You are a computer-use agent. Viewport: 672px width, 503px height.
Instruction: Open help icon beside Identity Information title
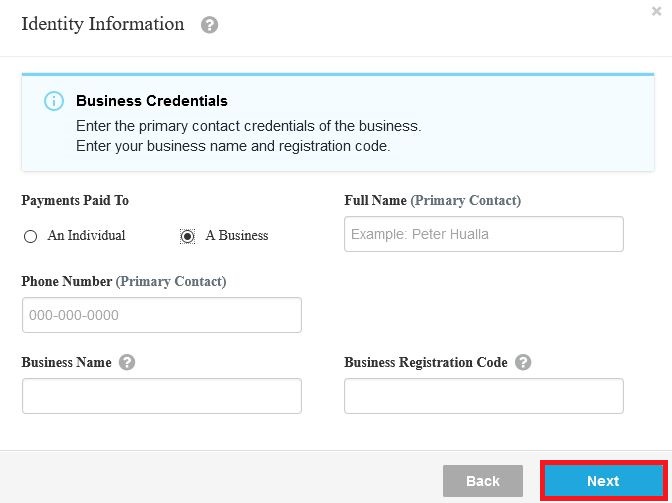(x=209, y=25)
